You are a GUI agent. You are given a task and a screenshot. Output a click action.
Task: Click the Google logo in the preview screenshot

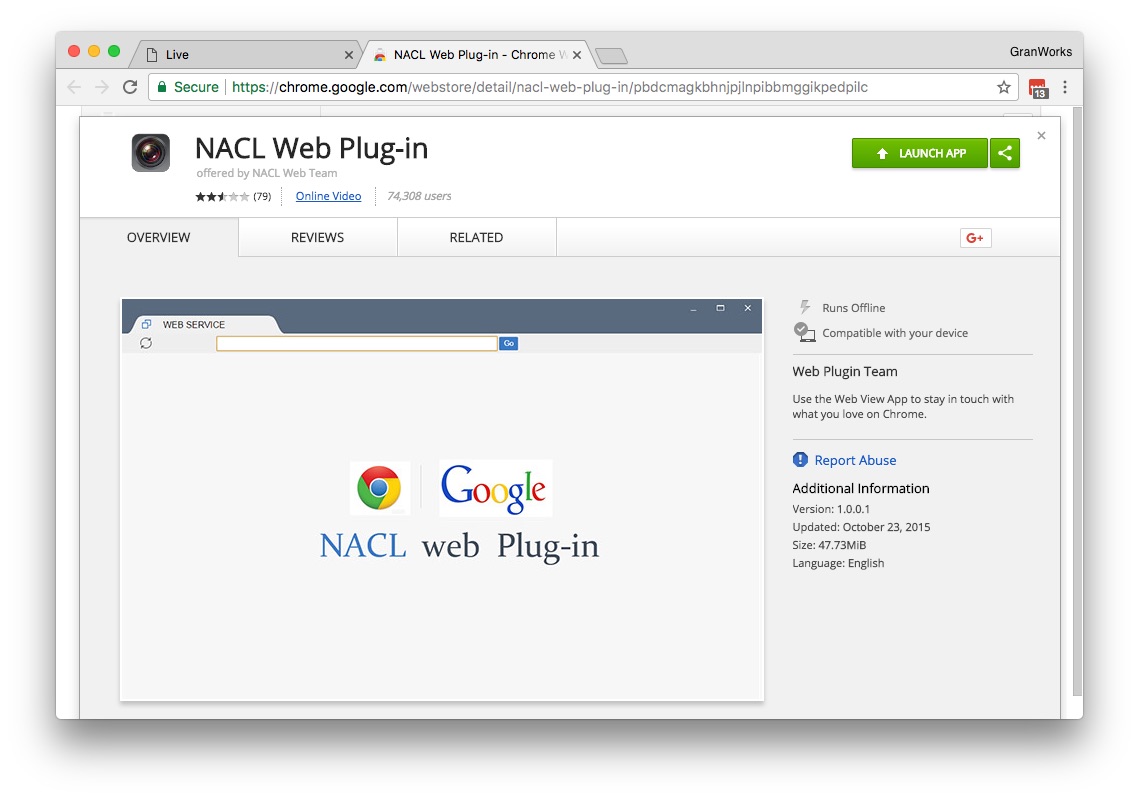(x=495, y=488)
